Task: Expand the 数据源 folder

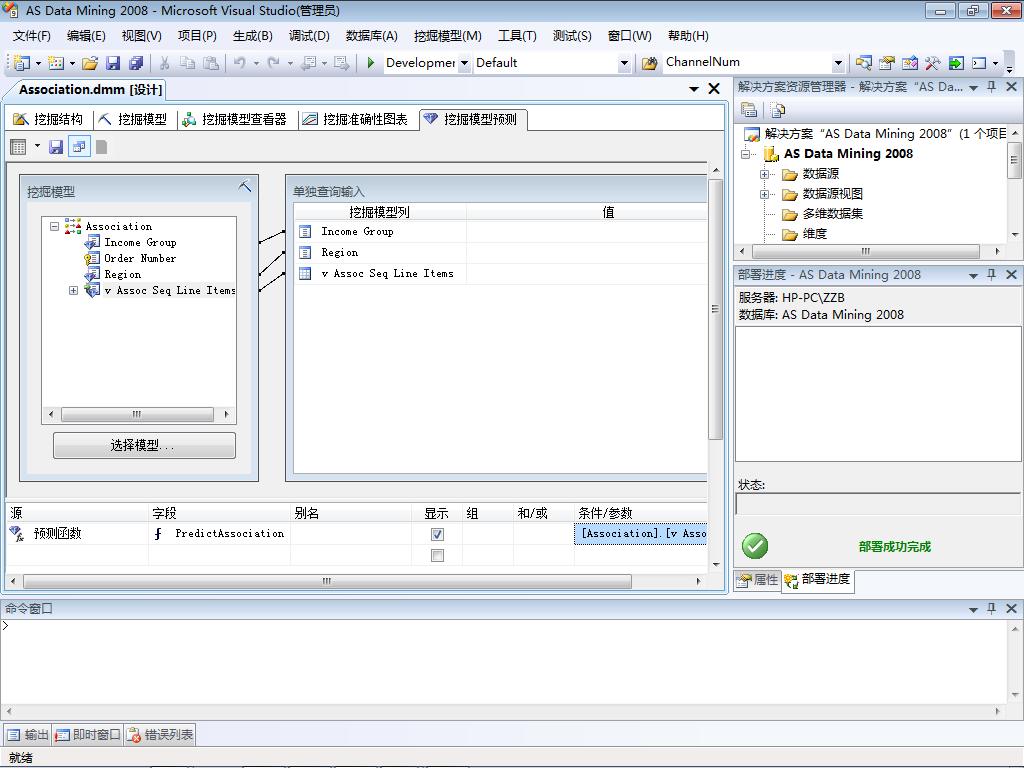Action: coord(764,174)
